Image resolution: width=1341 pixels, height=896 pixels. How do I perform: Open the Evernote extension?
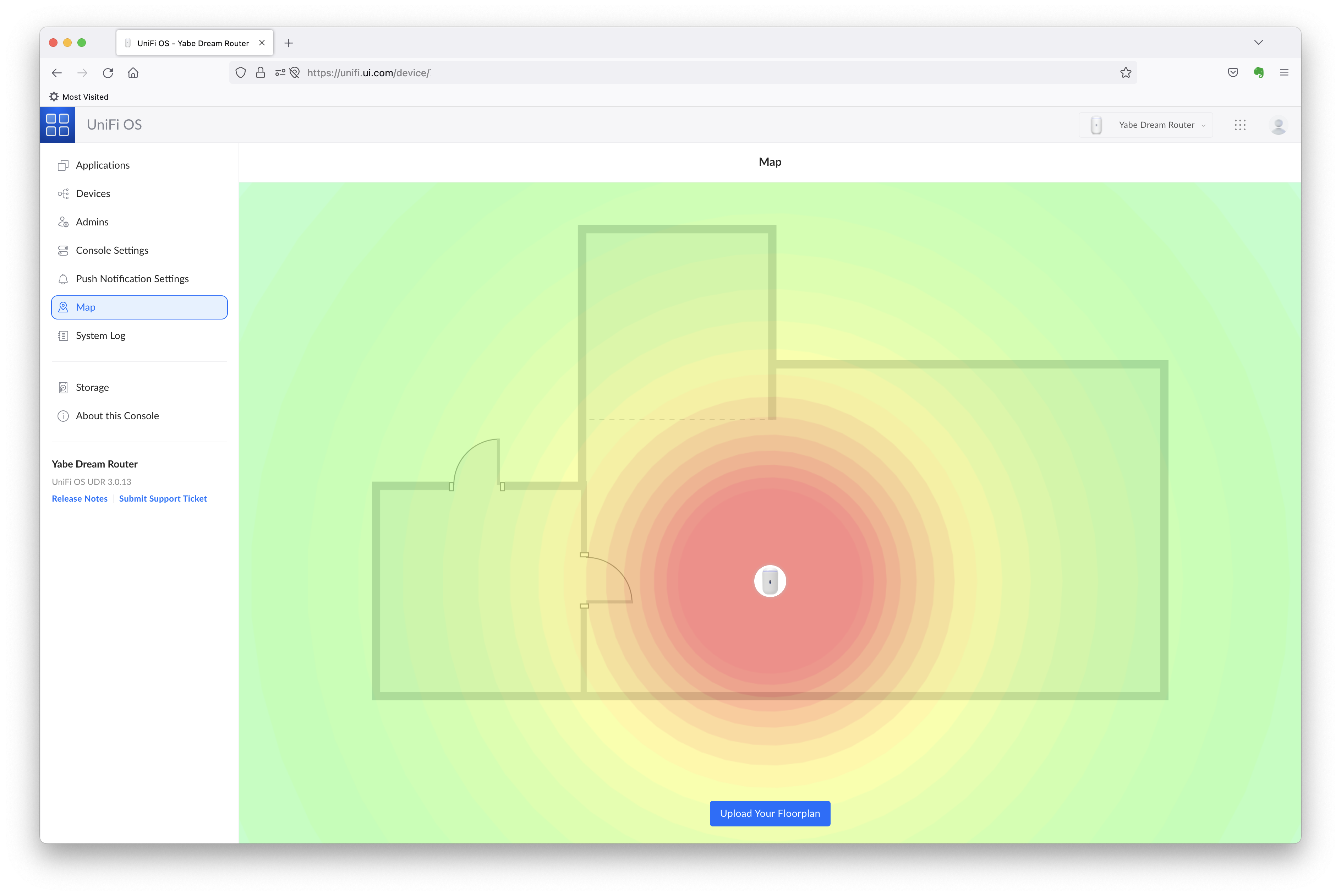click(x=1258, y=72)
